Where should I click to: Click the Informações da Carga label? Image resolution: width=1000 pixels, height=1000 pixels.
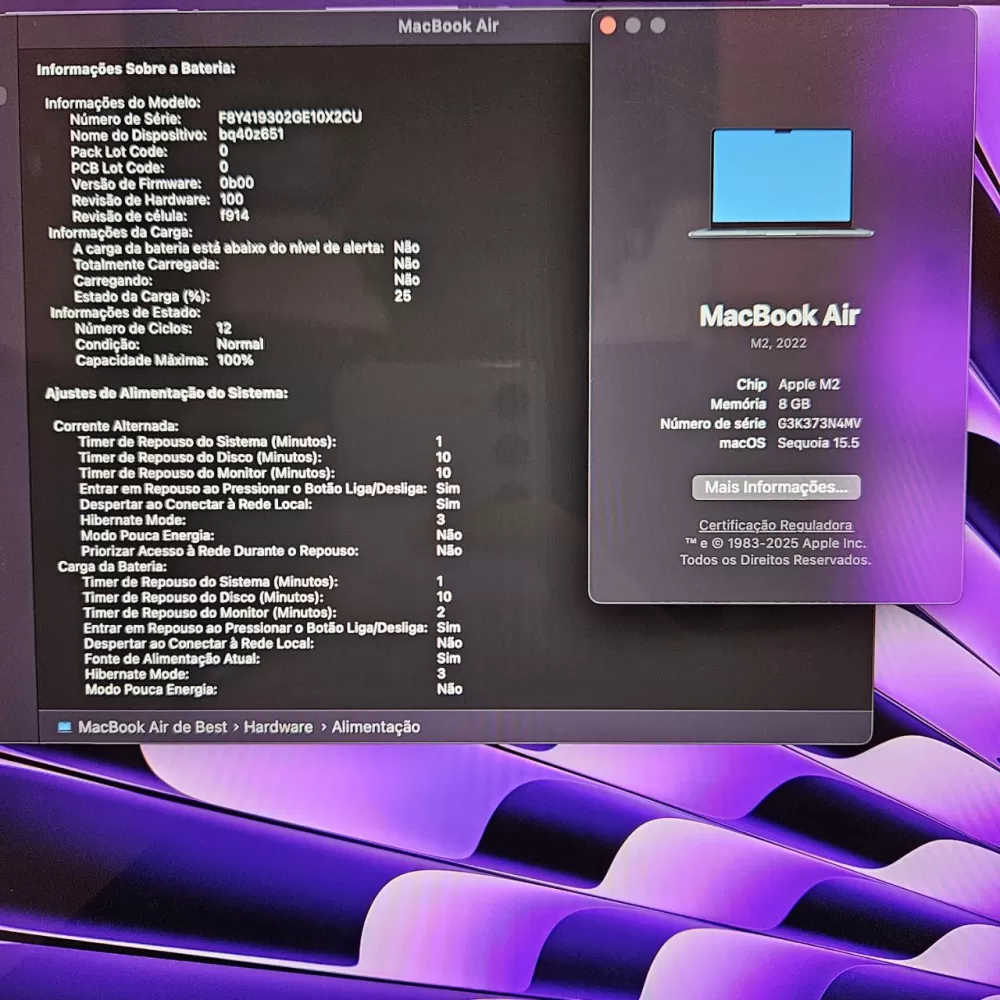[x=121, y=232]
